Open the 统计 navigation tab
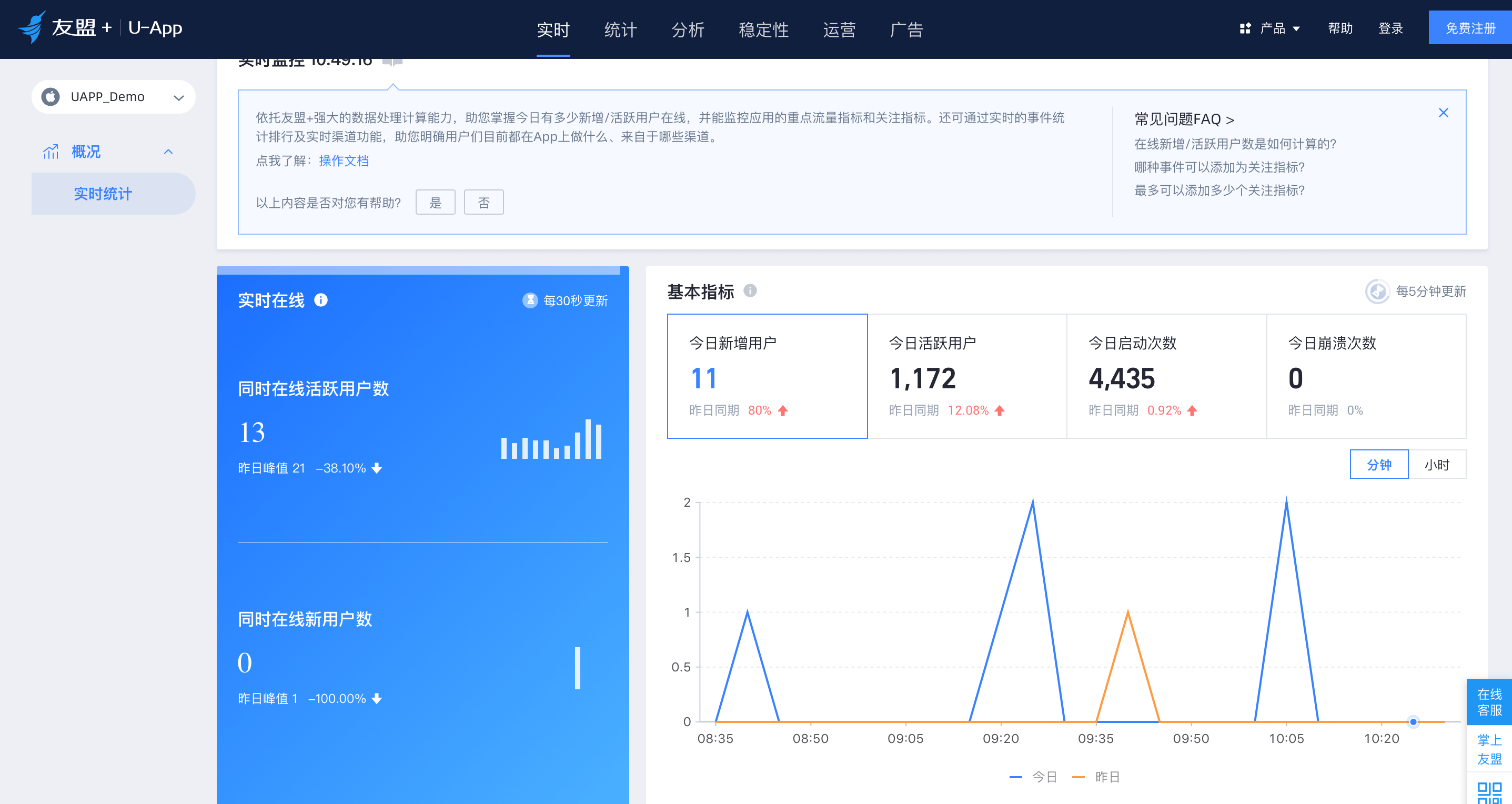This screenshot has height=804, width=1512. point(620,29)
